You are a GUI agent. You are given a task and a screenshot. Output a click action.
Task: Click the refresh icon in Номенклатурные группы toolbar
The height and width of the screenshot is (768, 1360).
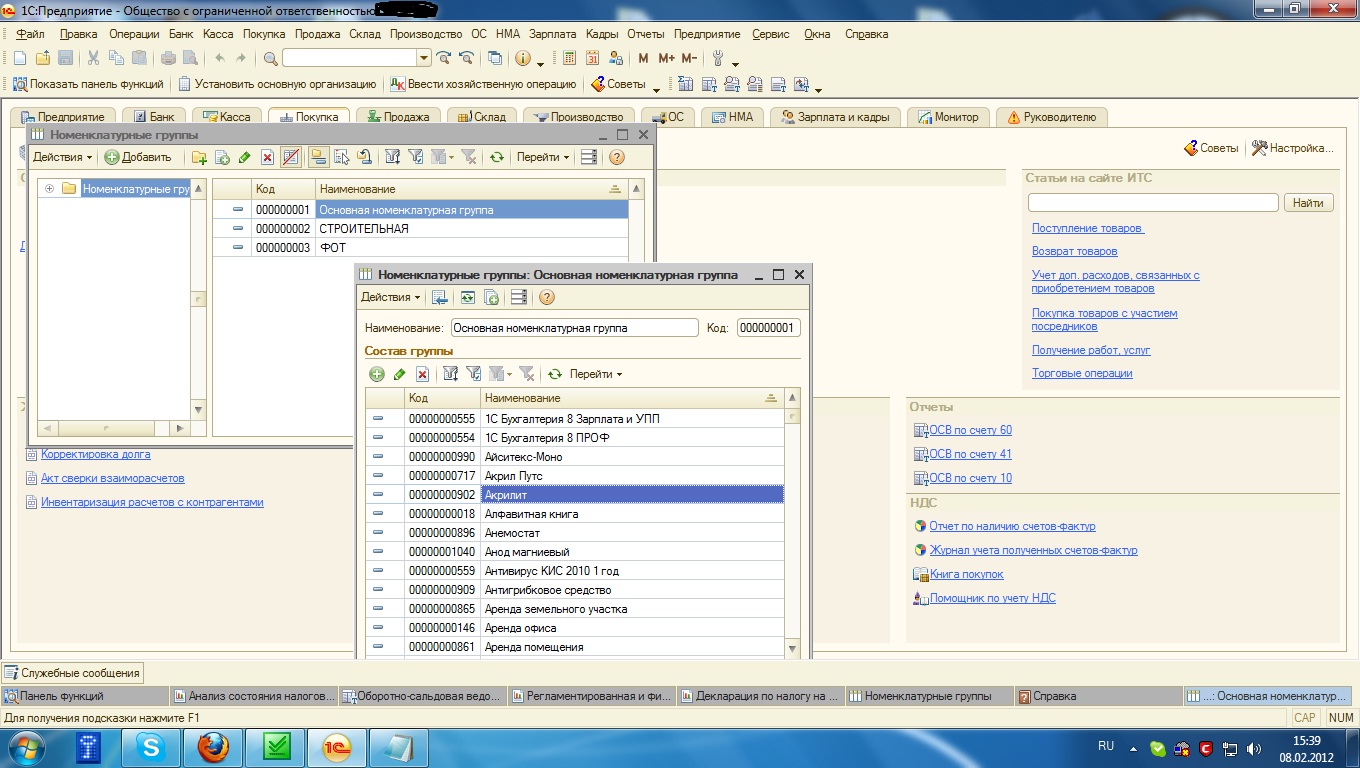pyautogui.click(x=496, y=157)
